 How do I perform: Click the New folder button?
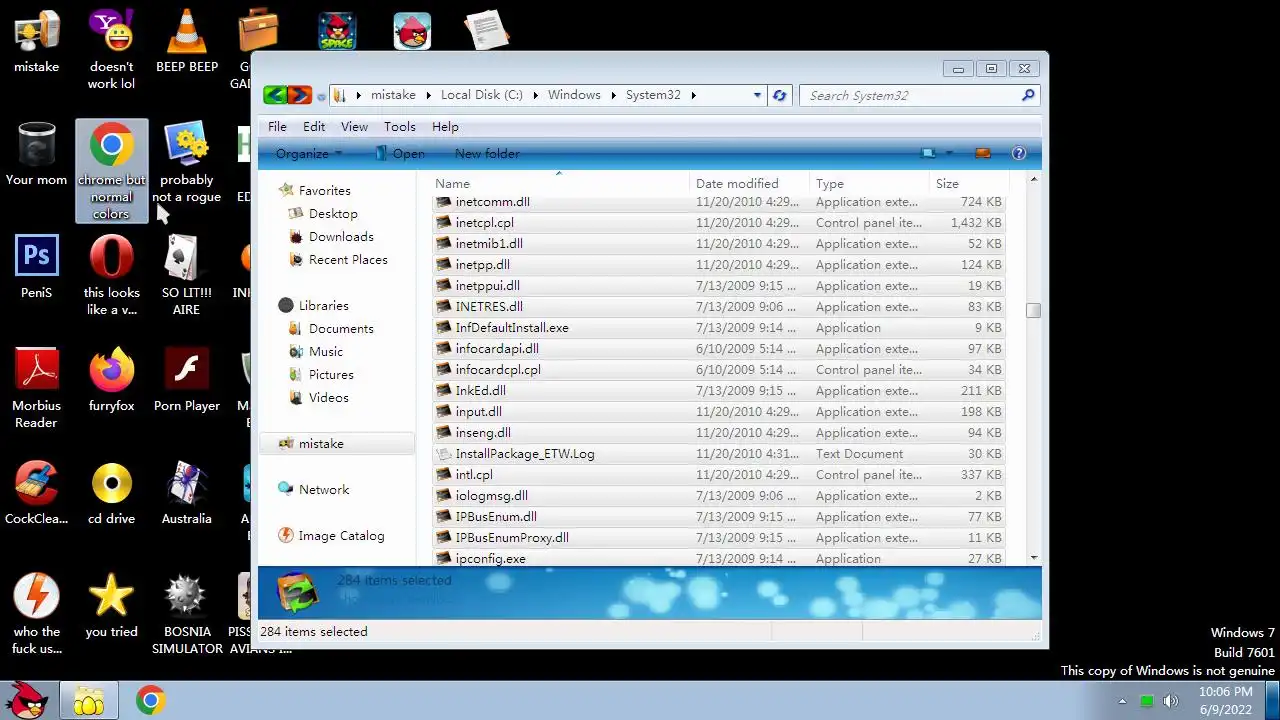(487, 153)
